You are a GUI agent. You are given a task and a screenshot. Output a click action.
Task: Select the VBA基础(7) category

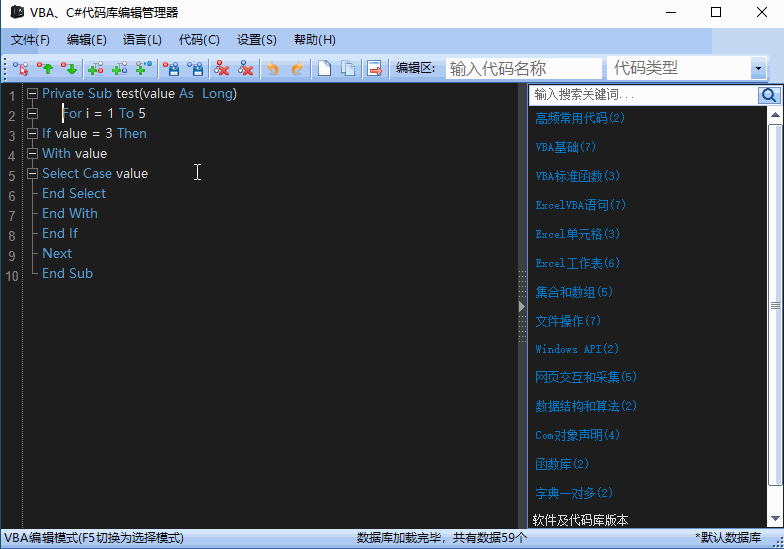tap(566, 147)
